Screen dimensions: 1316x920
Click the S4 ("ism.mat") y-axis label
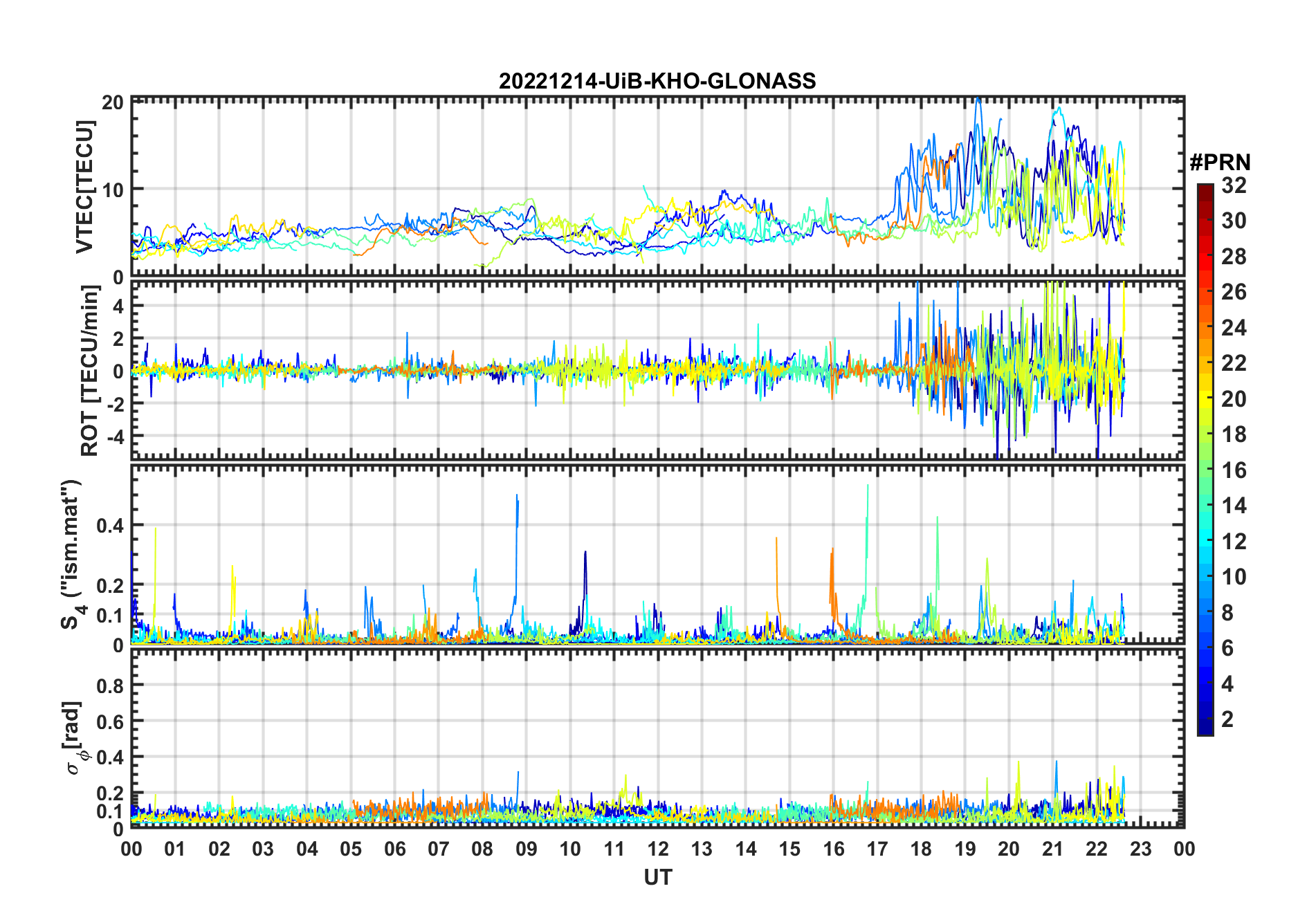tap(71, 555)
